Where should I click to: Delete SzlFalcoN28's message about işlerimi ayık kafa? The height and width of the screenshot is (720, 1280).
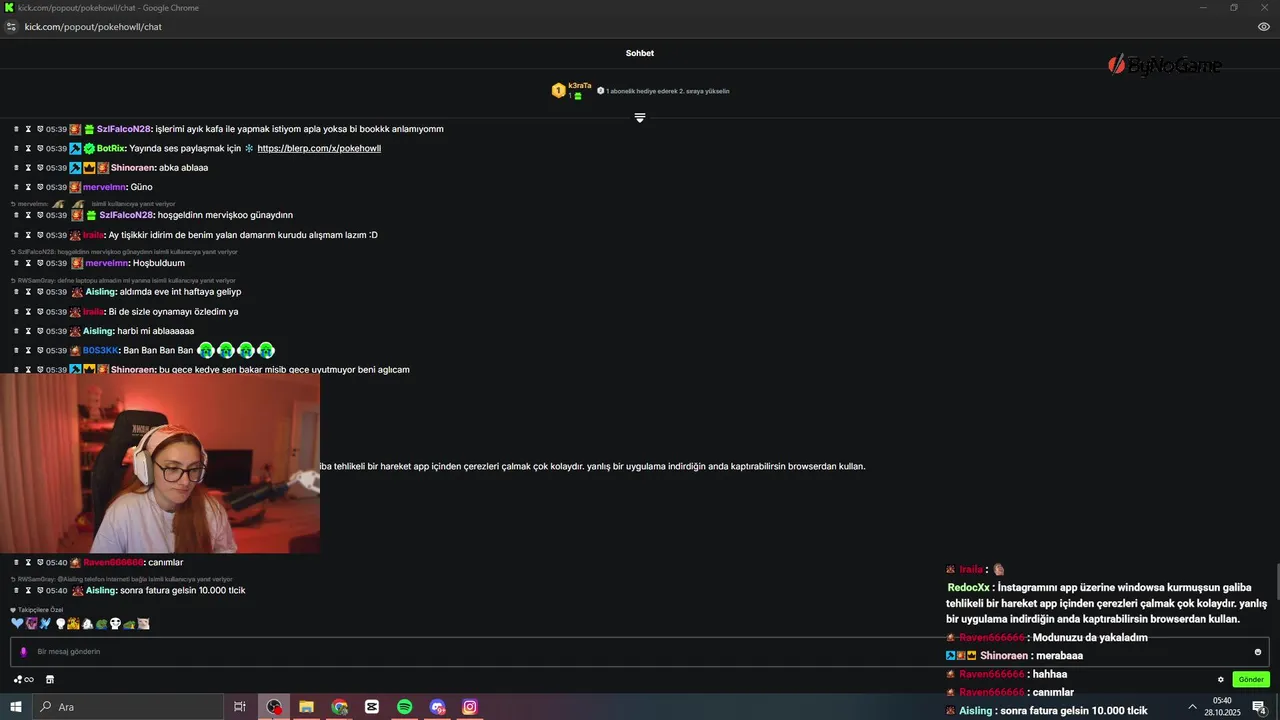click(16, 129)
